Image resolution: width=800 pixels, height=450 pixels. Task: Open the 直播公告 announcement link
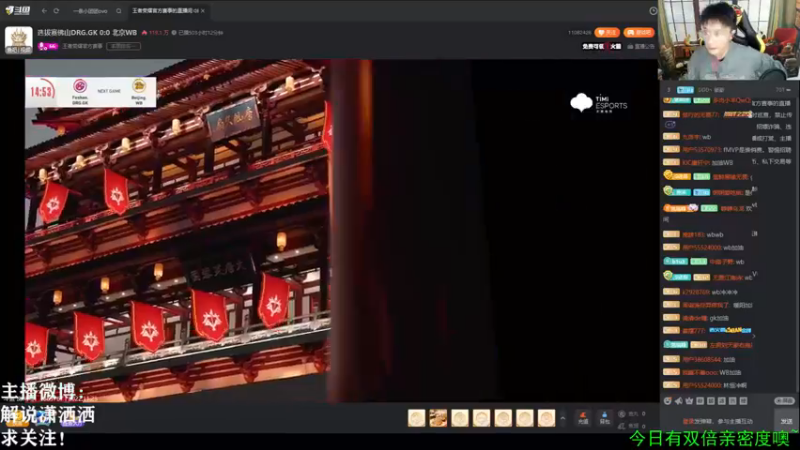click(x=641, y=46)
